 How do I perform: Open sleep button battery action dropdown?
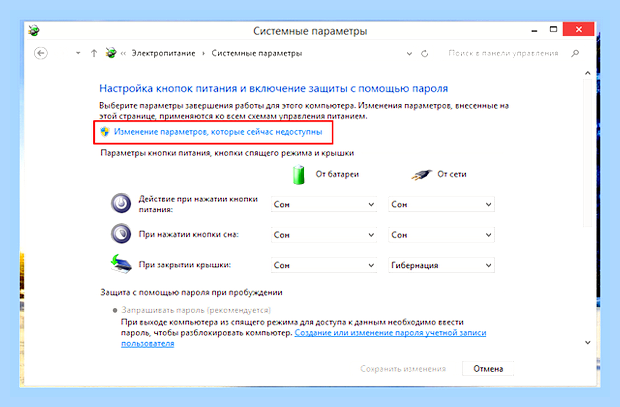point(324,235)
